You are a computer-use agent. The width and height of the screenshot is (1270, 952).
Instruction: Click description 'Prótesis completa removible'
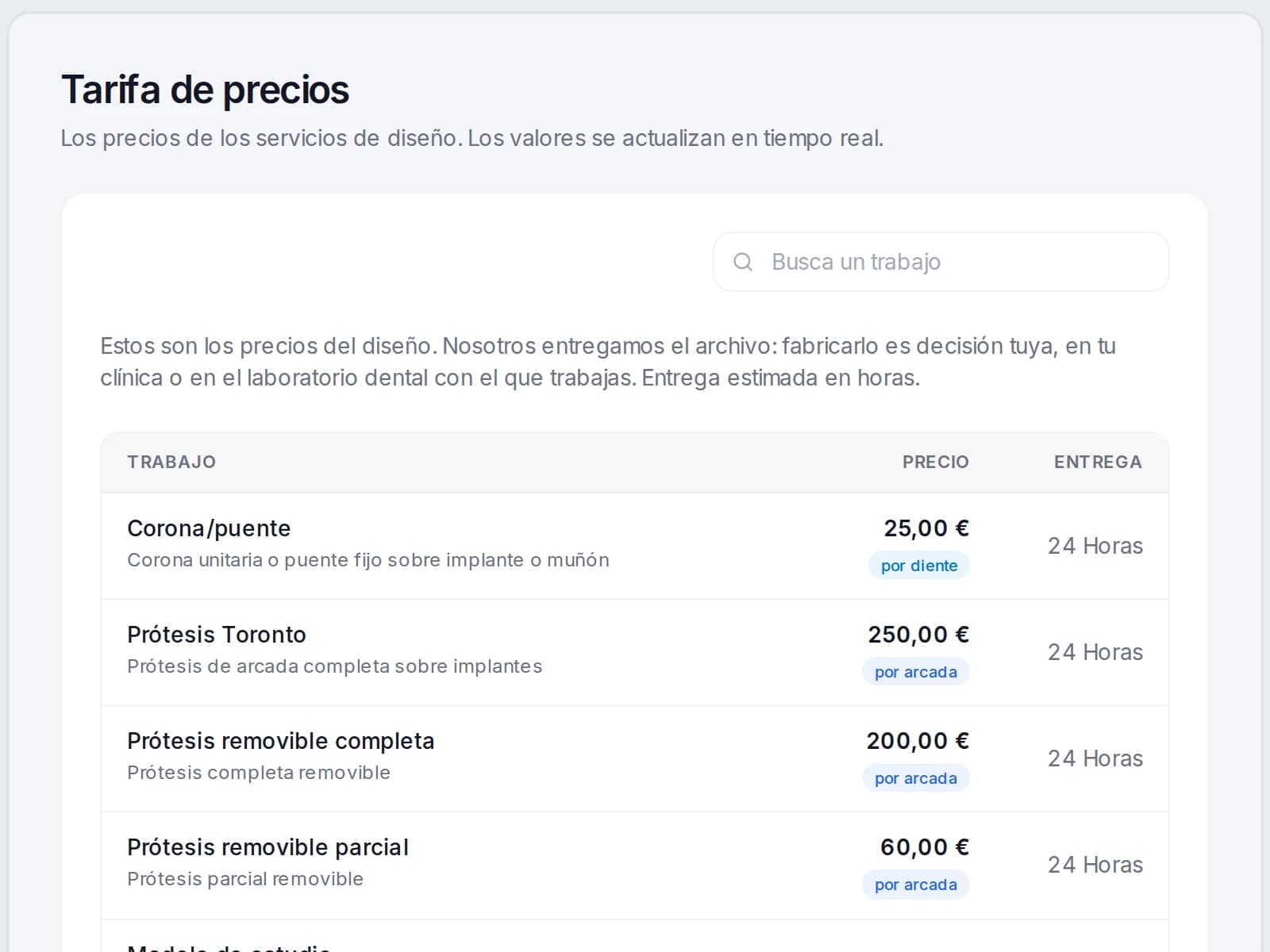[259, 773]
